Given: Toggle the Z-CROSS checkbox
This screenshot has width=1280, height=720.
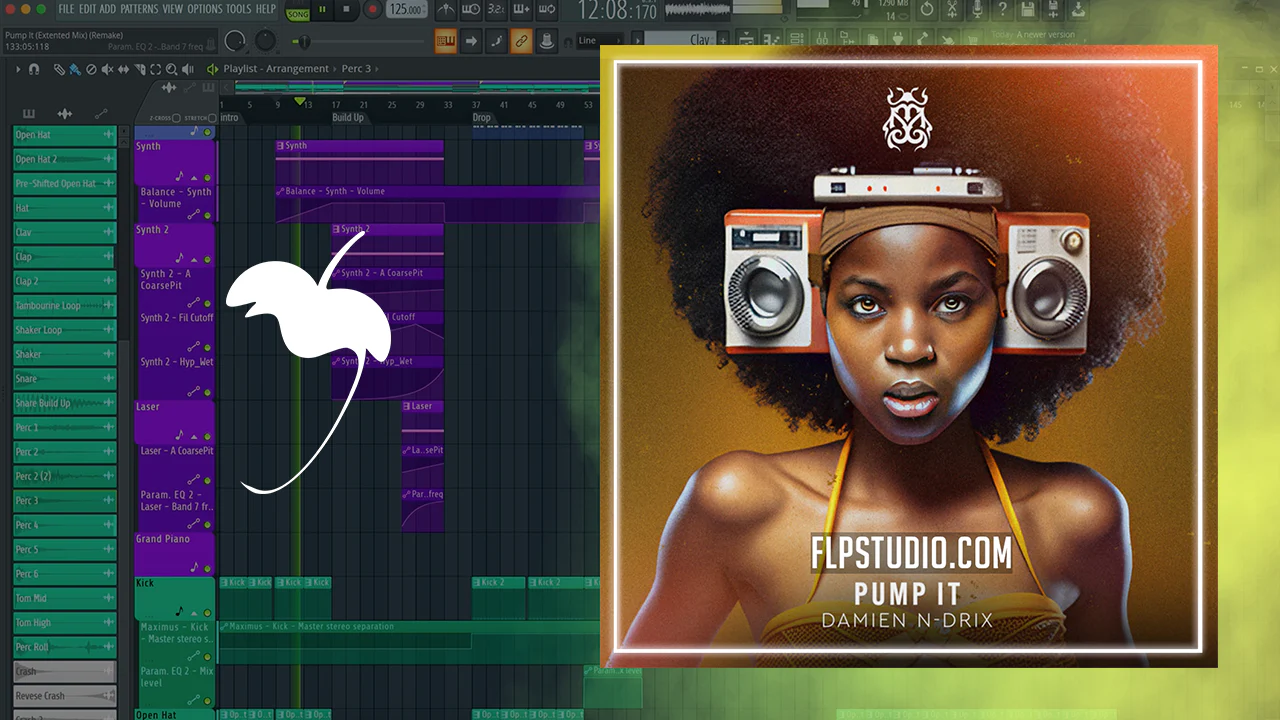Looking at the screenshot, I should tap(177, 118).
